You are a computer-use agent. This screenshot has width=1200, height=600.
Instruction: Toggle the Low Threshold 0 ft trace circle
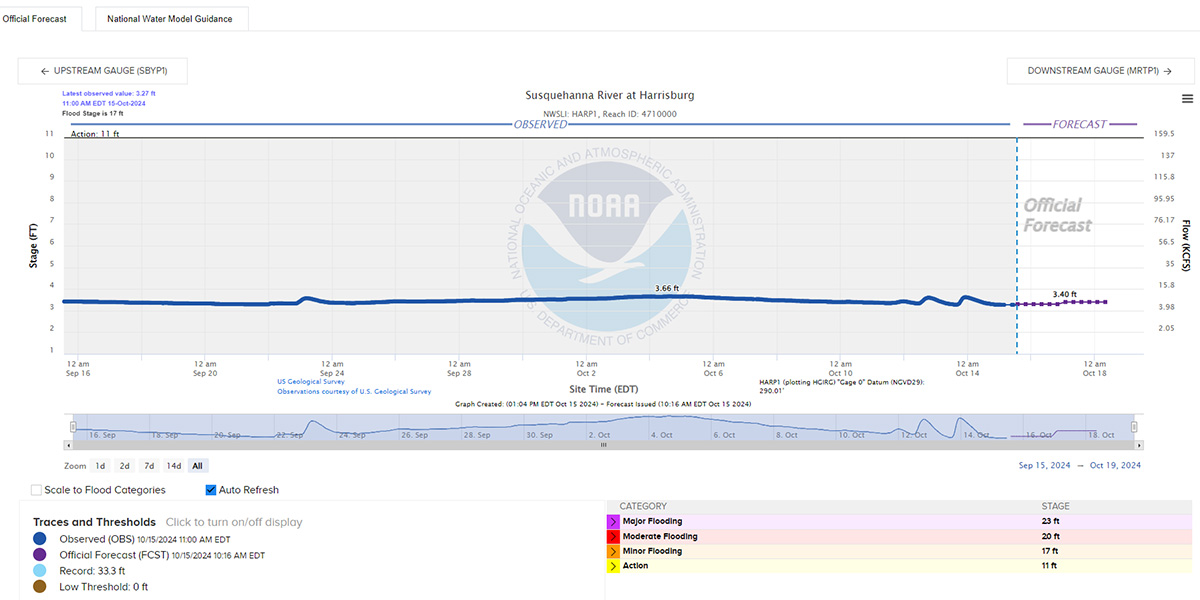click(x=40, y=586)
